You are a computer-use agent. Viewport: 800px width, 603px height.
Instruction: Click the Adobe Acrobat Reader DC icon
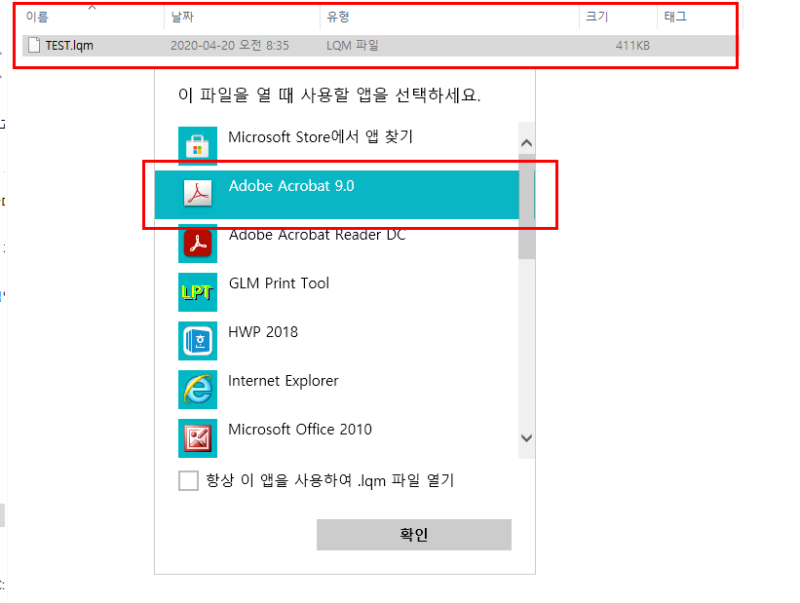[197, 242]
